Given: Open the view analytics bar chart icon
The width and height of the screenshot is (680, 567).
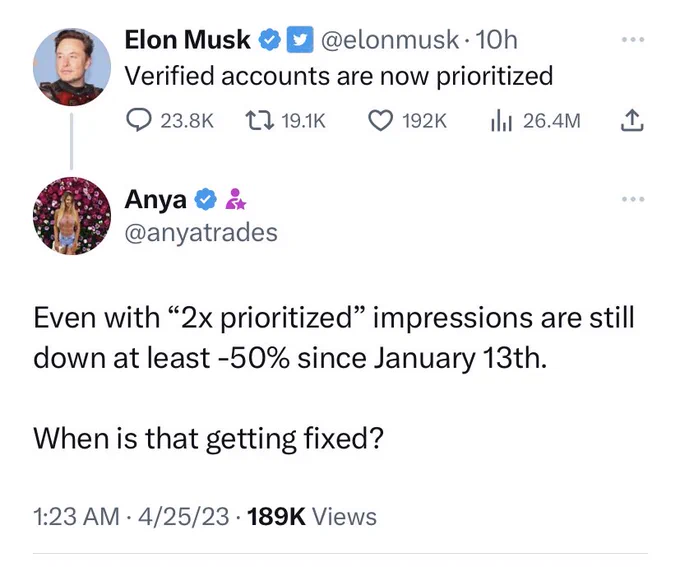Looking at the screenshot, I should [x=501, y=121].
